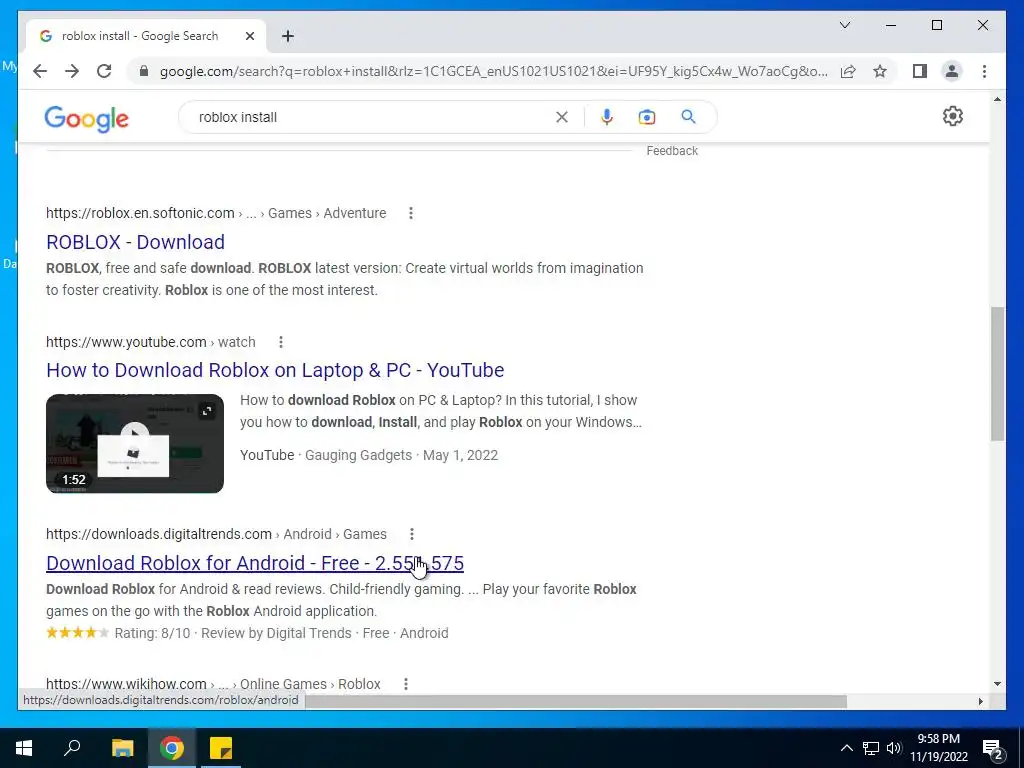This screenshot has height=768, width=1024.
Task: Open volume control tray icon
Action: click(894, 748)
